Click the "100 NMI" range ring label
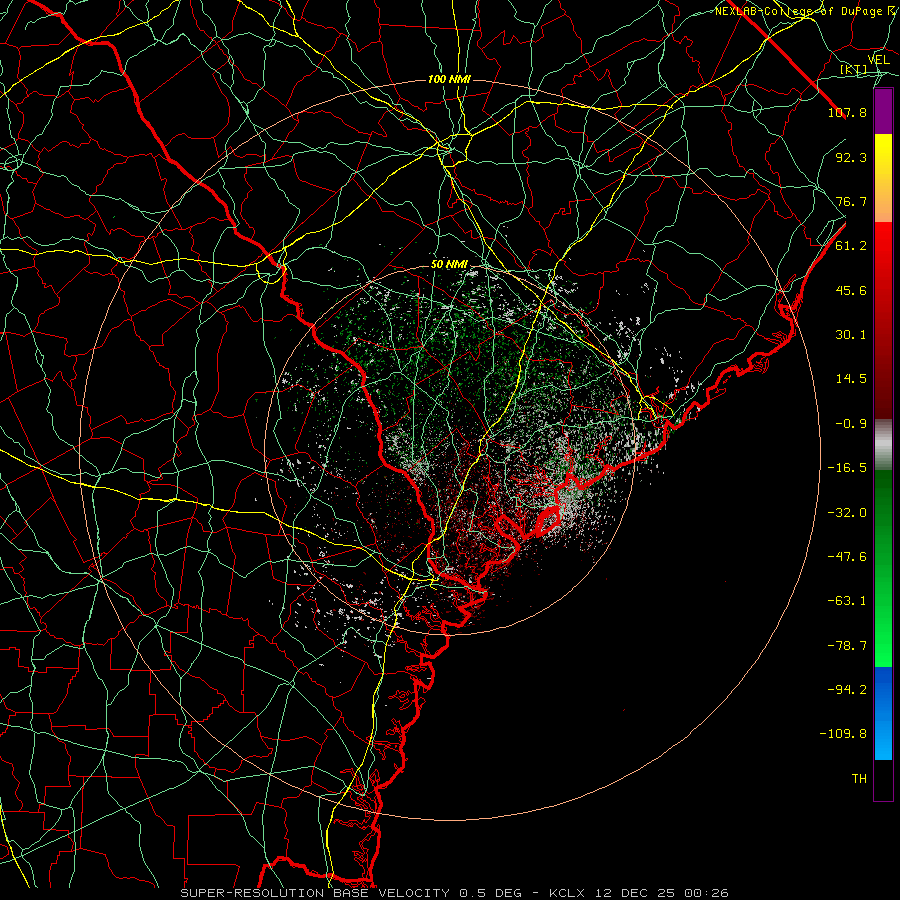The width and height of the screenshot is (900, 900). [x=449, y=79]
